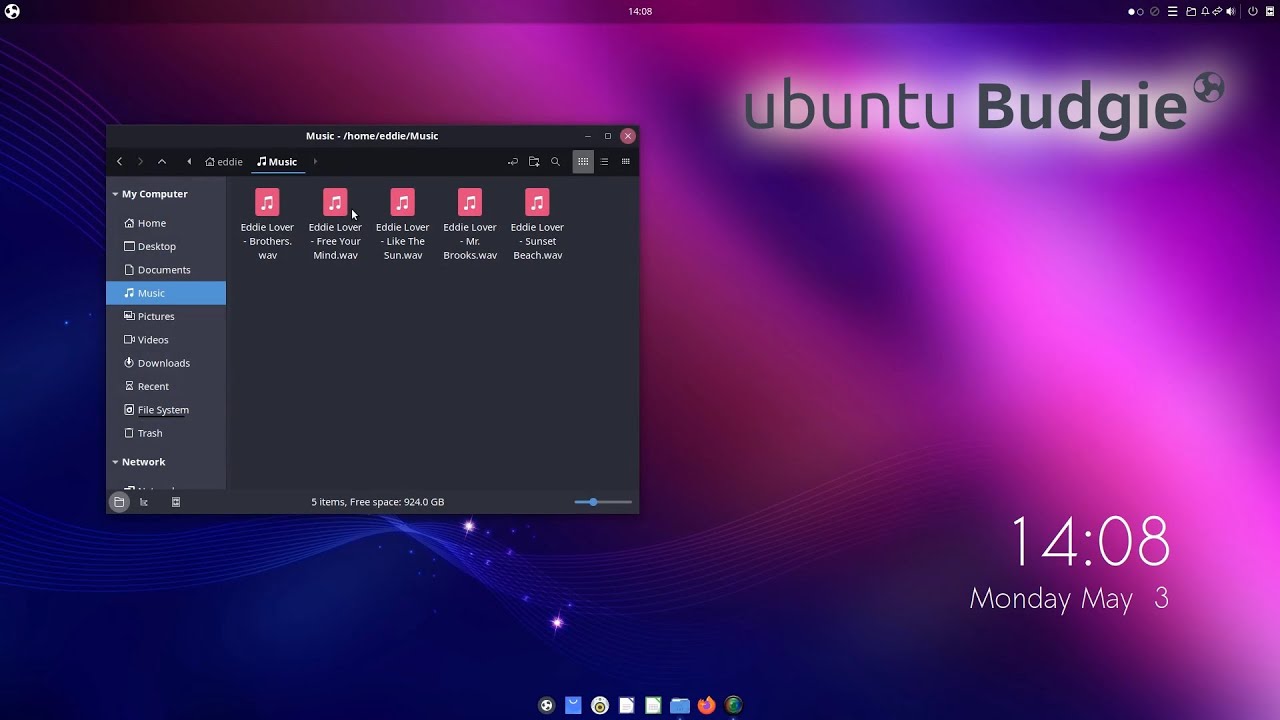
Task: Open Home in the sidebar
Action: 166,223
